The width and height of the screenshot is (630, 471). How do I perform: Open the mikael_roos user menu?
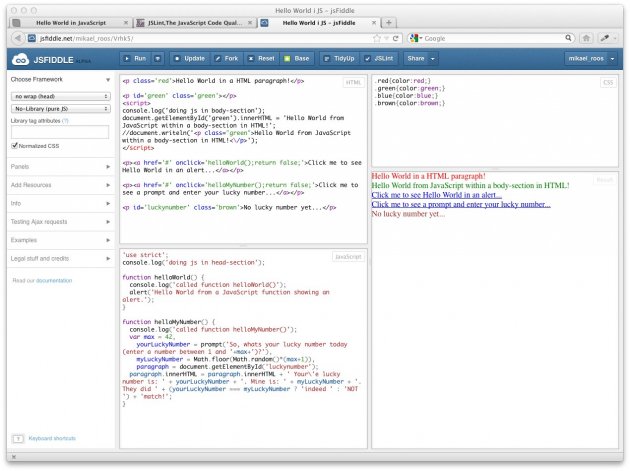(x=591, y=59)
